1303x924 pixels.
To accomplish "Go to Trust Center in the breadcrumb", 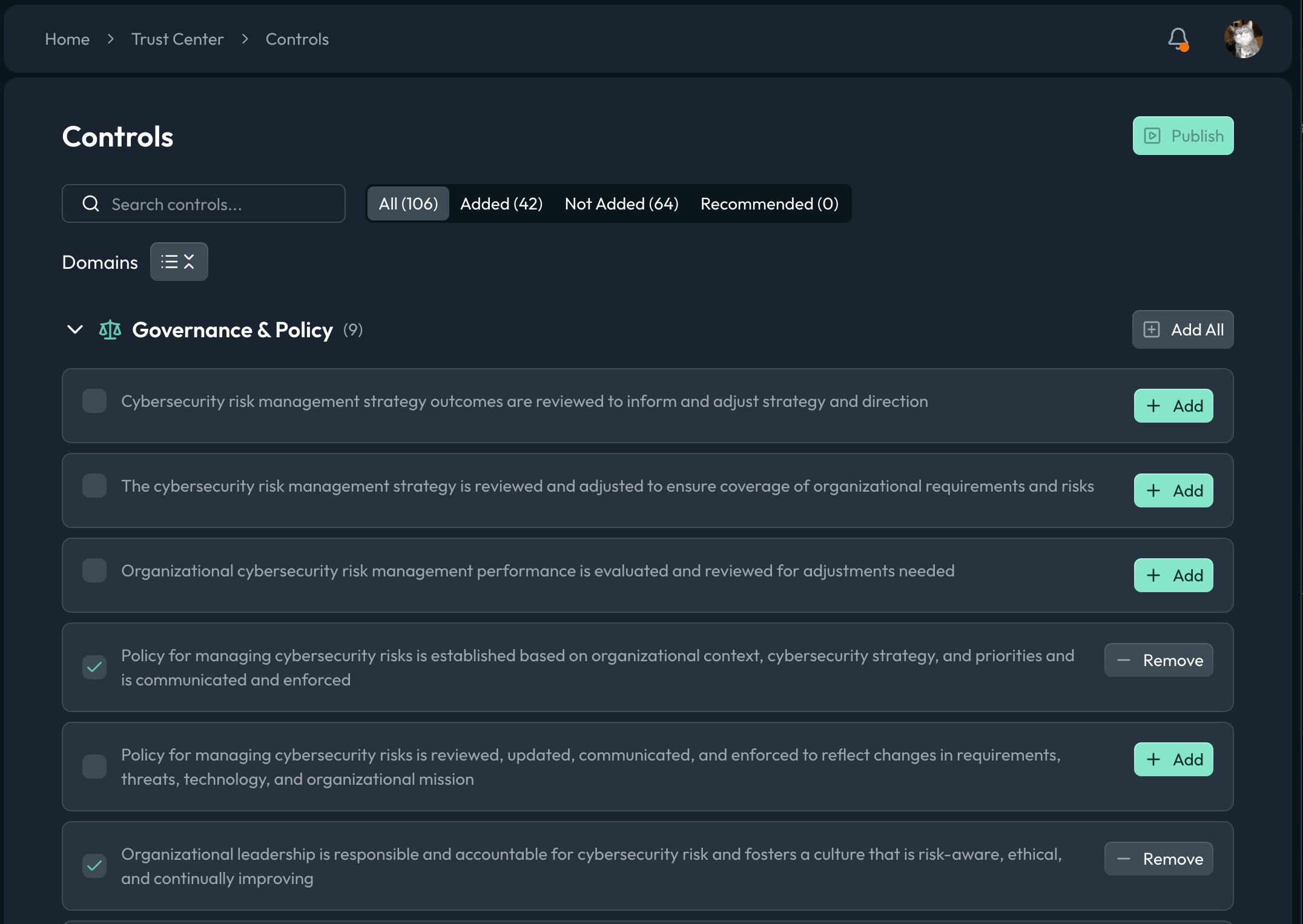I will pos(177,39).
